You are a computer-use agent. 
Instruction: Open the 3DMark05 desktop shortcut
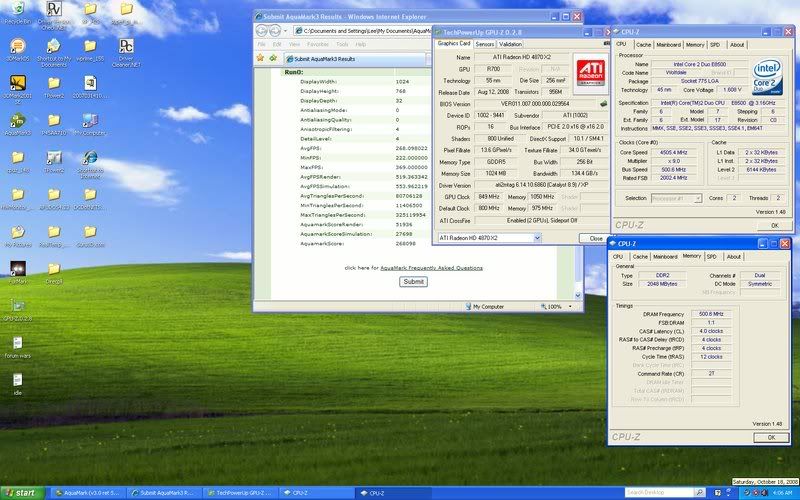(x=18, y=50)
